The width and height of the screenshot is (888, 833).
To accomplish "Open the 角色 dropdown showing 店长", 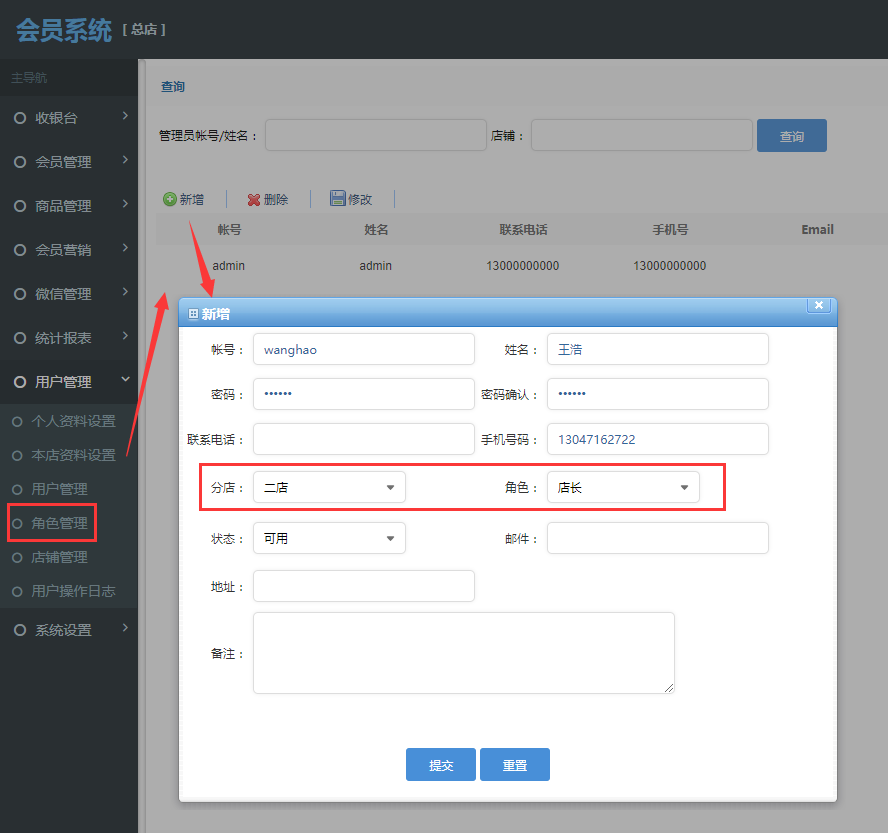I will coord(623,487).
